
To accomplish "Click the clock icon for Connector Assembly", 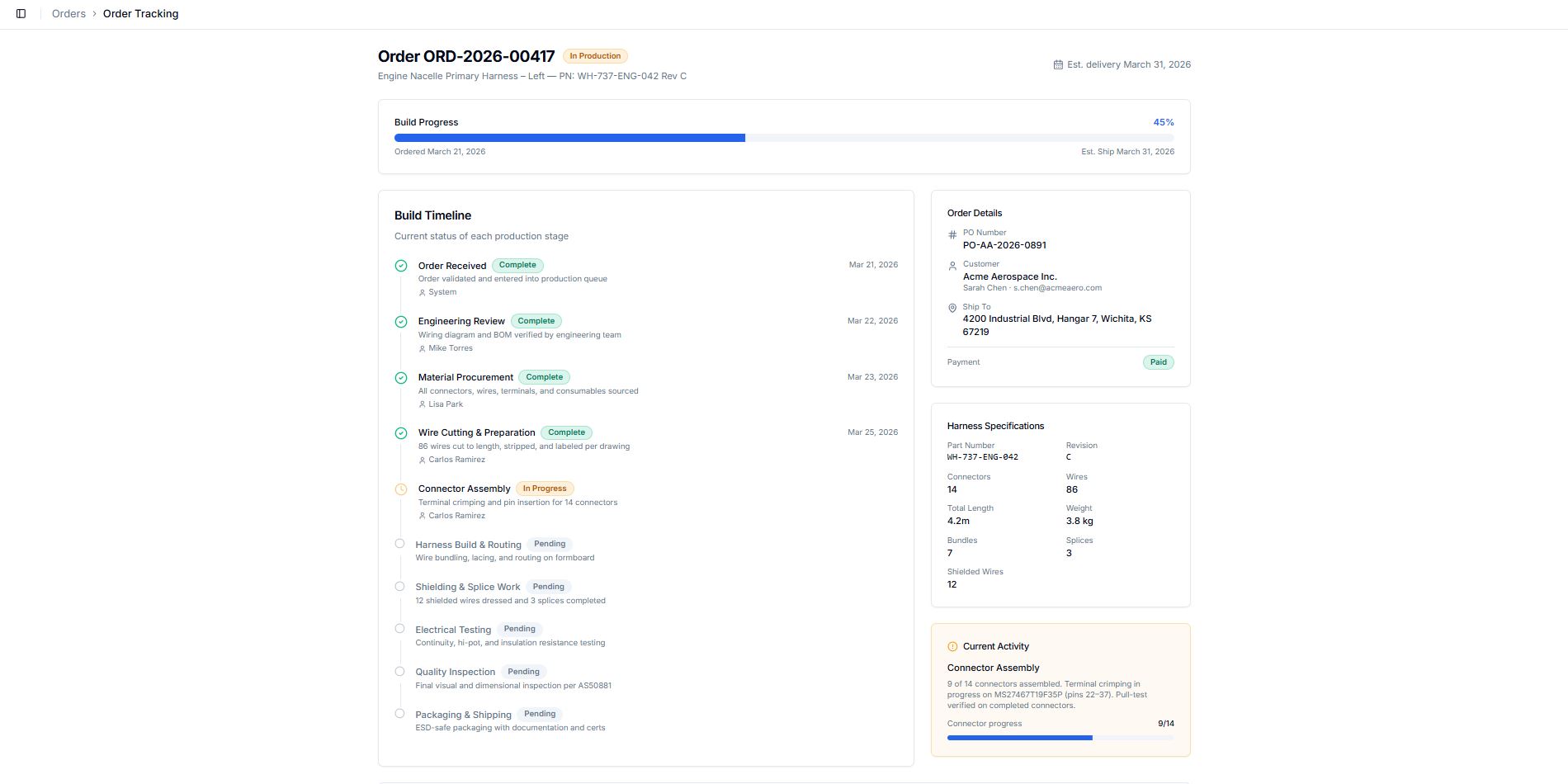I will pyautogui.click(x=401, y=489).
